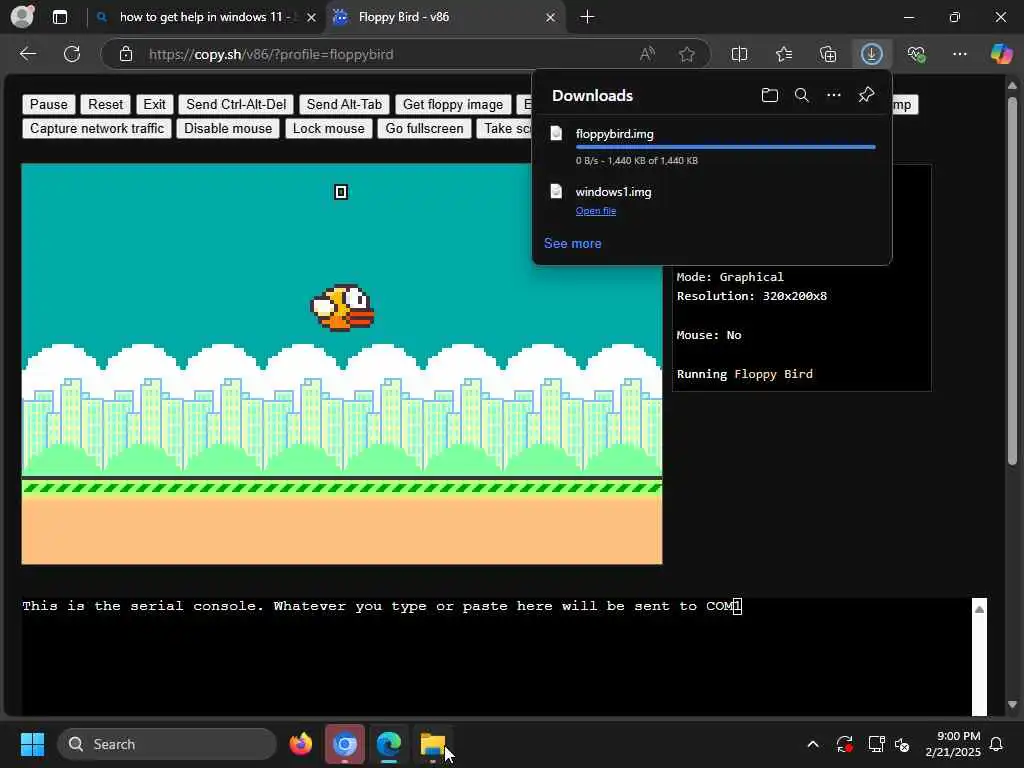Click the Floppy Bird game screen bird
The image size is (1024, 768).
coord(343,308)
